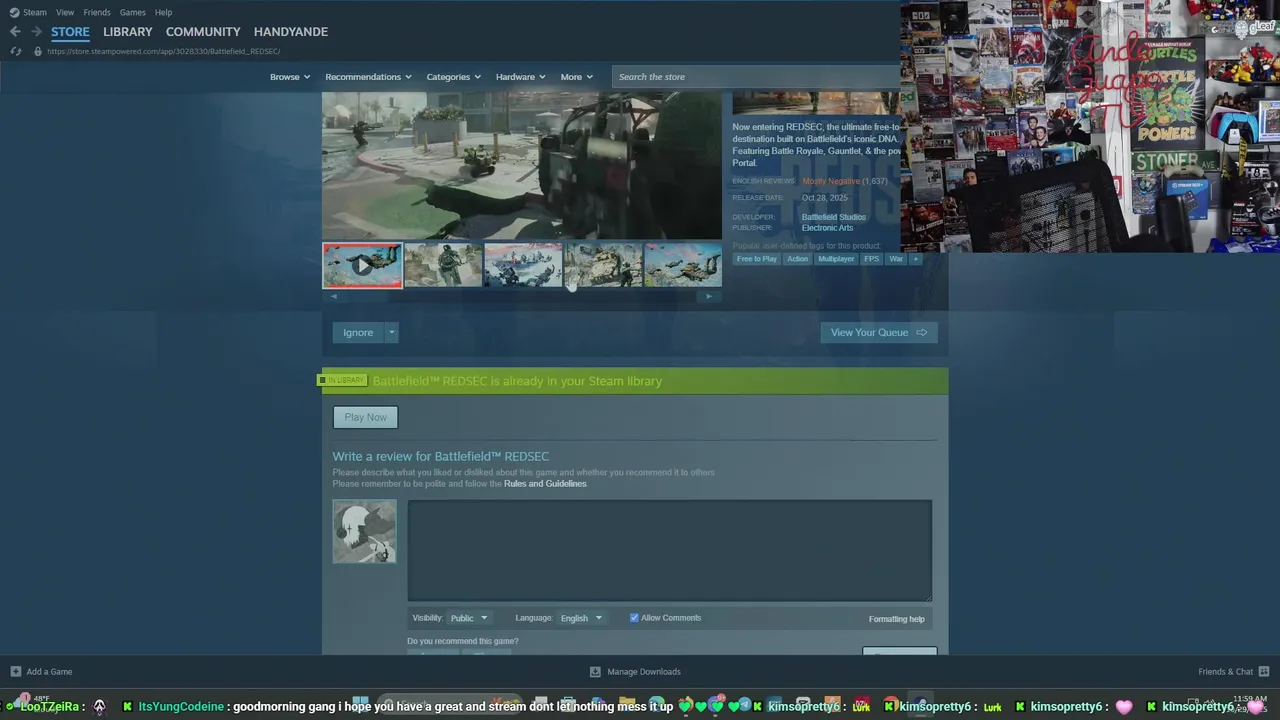
Task: Select the Multiplayer tag
Action: pyautogui.click(x=836, y=259)
